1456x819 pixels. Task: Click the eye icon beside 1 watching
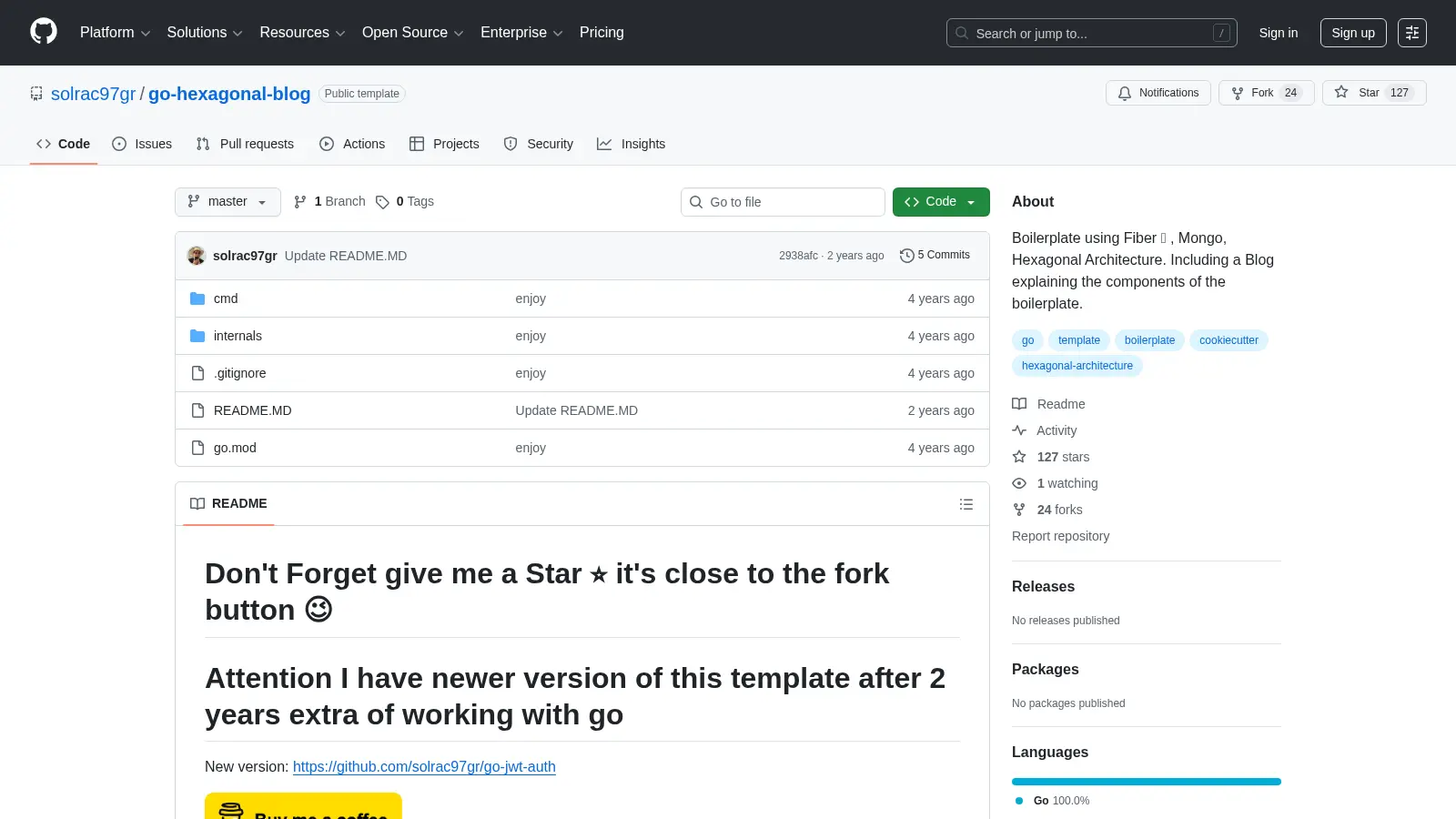click(x=1019, y=483)
